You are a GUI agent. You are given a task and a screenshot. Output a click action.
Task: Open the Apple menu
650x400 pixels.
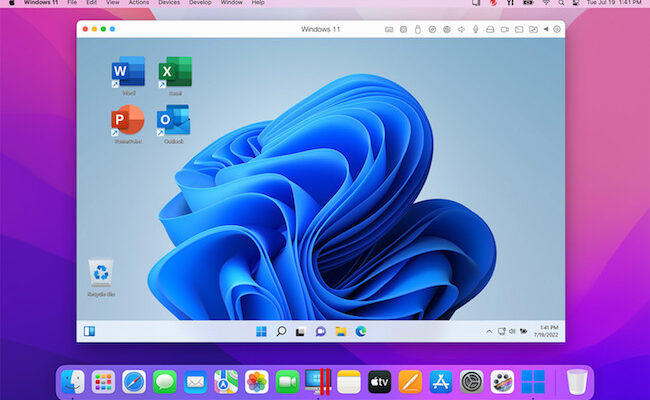point(12,2)
